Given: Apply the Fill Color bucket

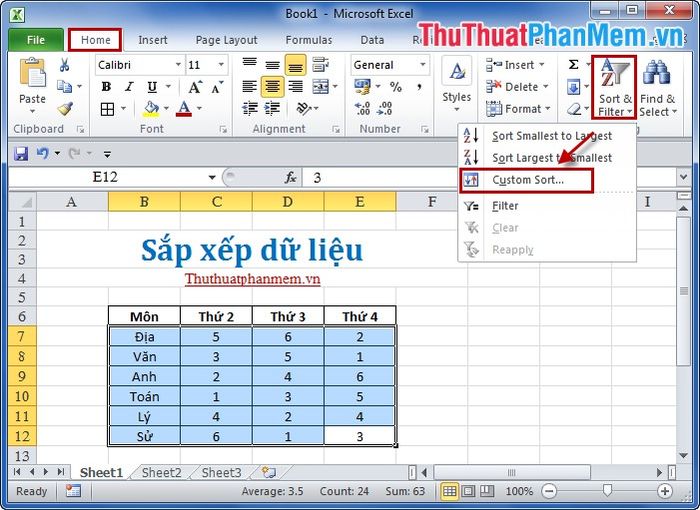Looking at the screenshot, I should coord(152,109).
